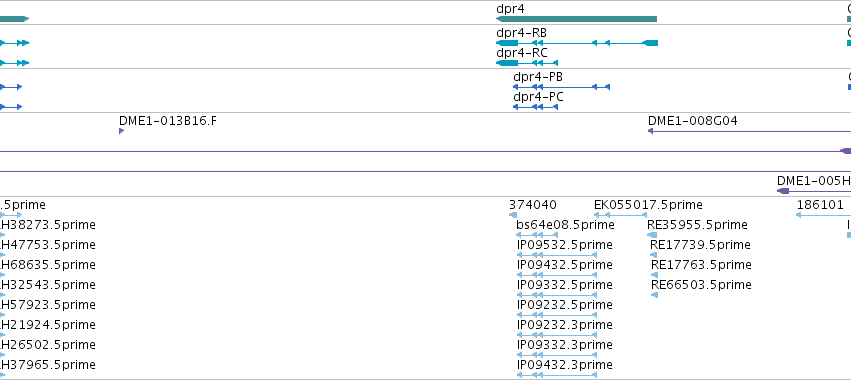The width and height of the screenshot is (851, 380).
Task: Click the label ending H37965.5prime
Action: tap(48, 365)
